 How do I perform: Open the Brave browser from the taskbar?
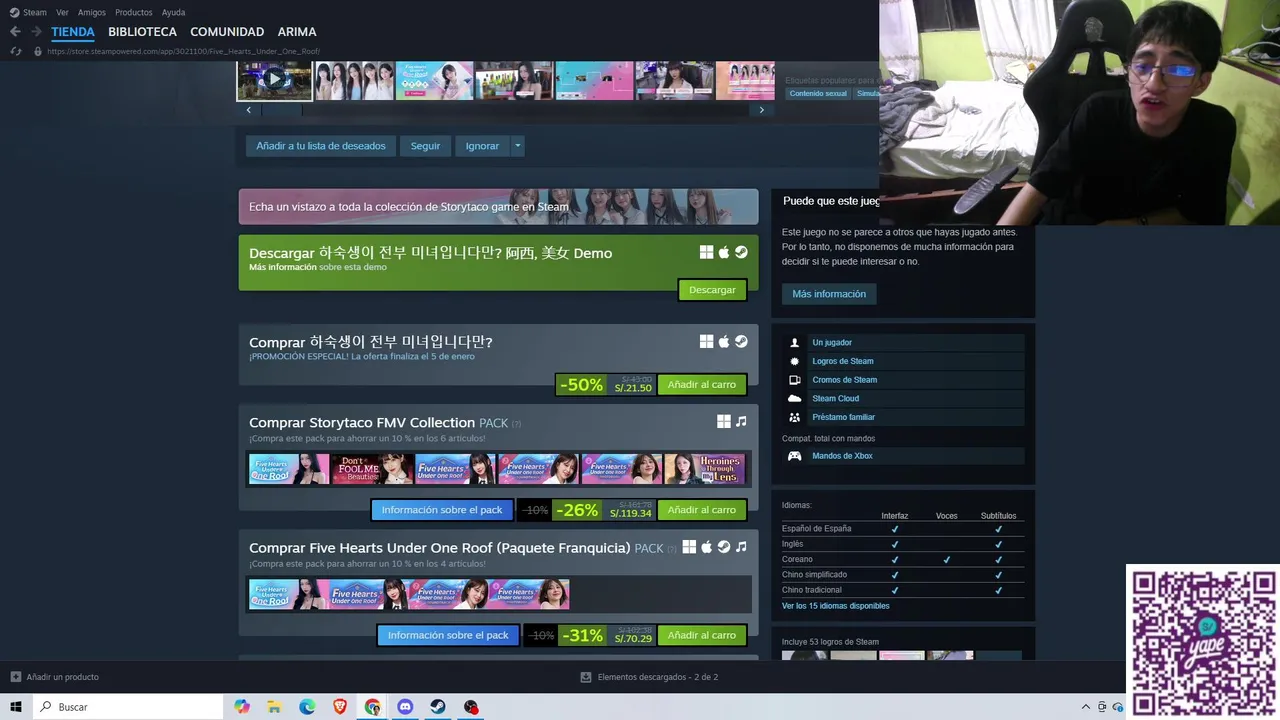click(340, 707)
